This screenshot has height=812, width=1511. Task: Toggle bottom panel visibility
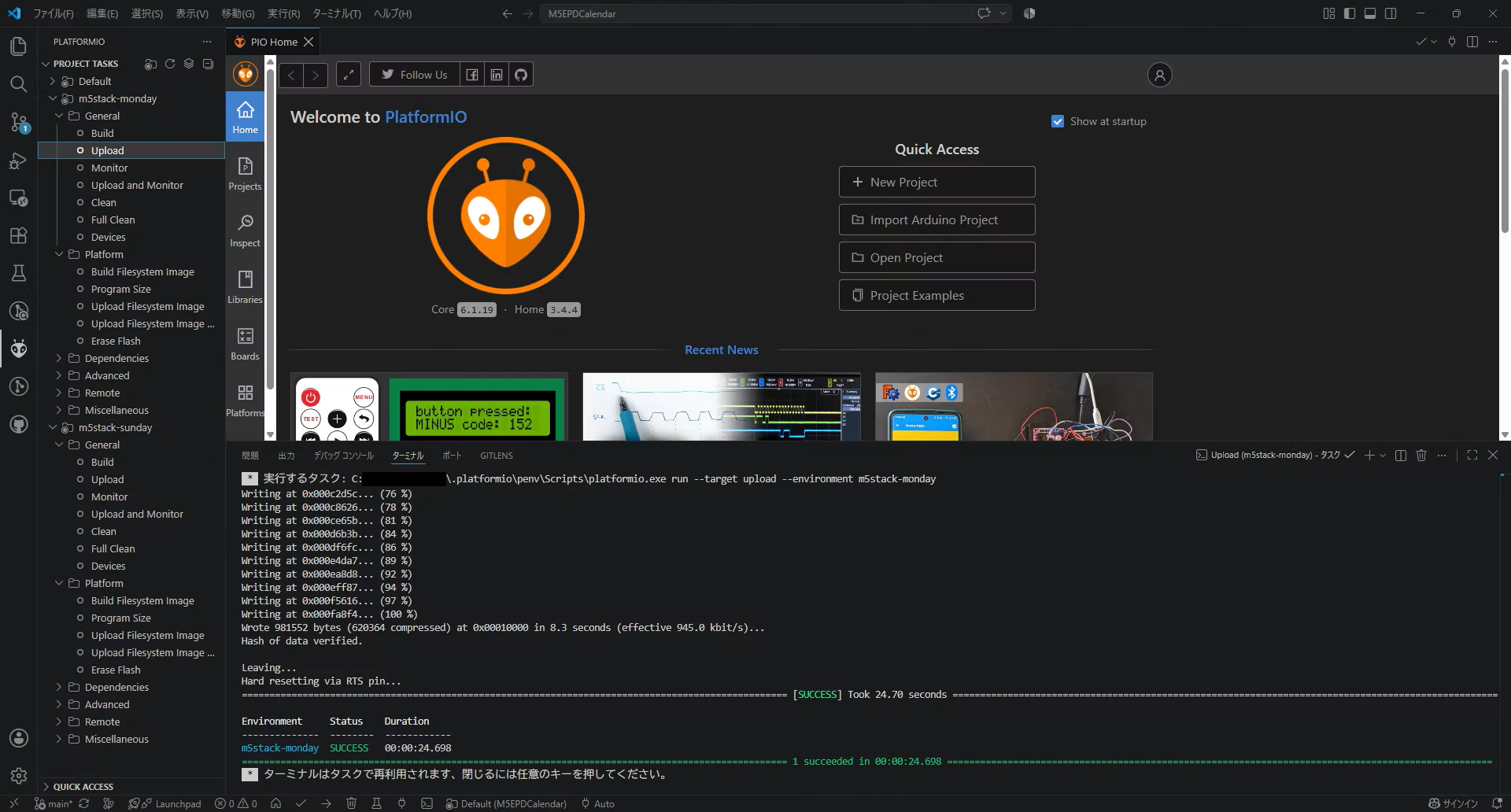coord(1370,13)
